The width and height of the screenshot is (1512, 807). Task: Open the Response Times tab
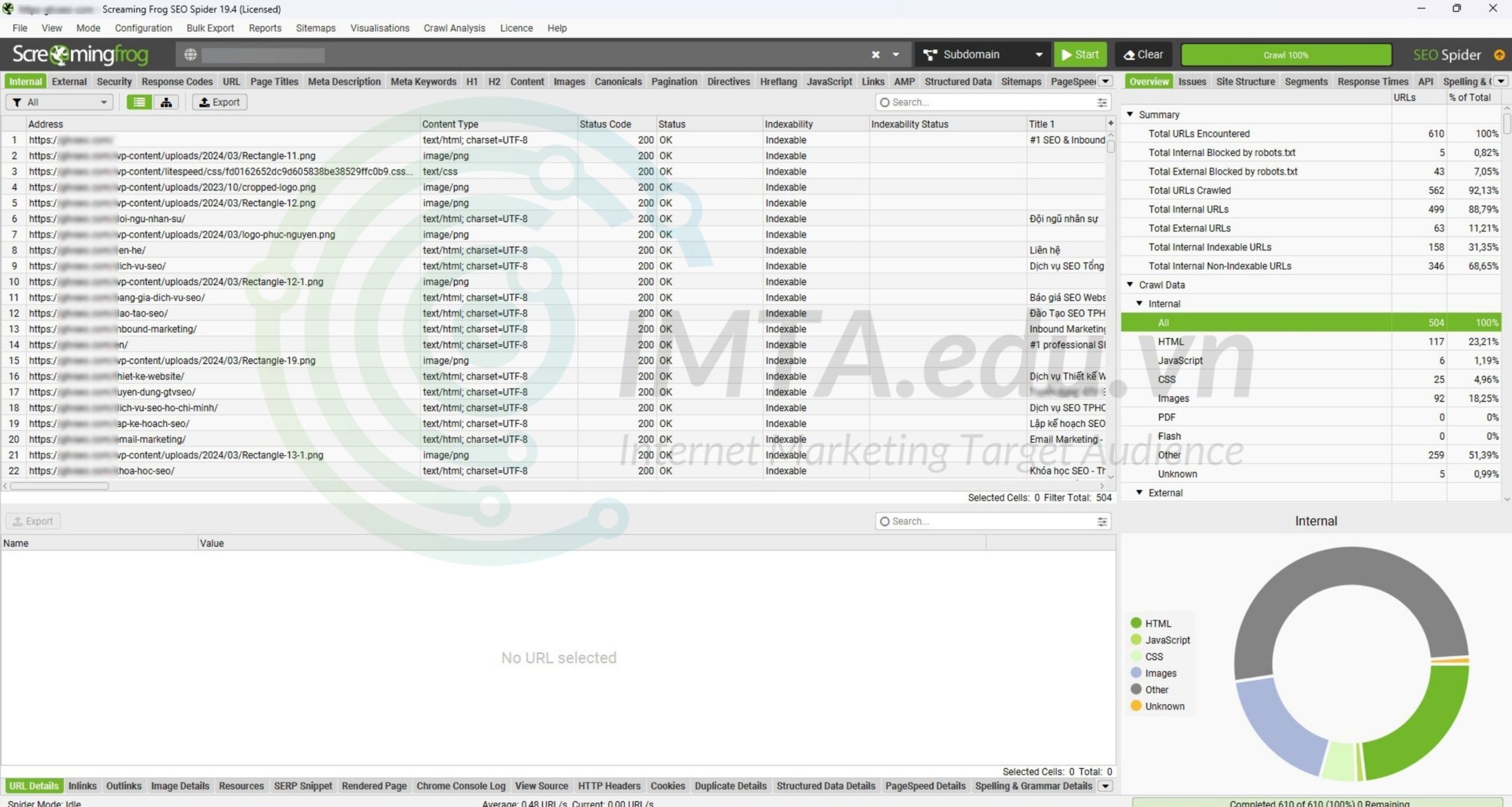1373,81
